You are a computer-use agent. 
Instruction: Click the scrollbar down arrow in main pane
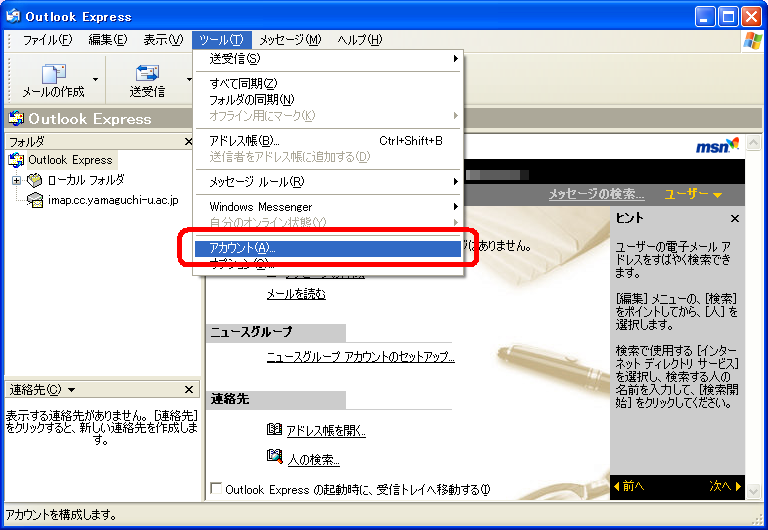(x=753, y=490)
